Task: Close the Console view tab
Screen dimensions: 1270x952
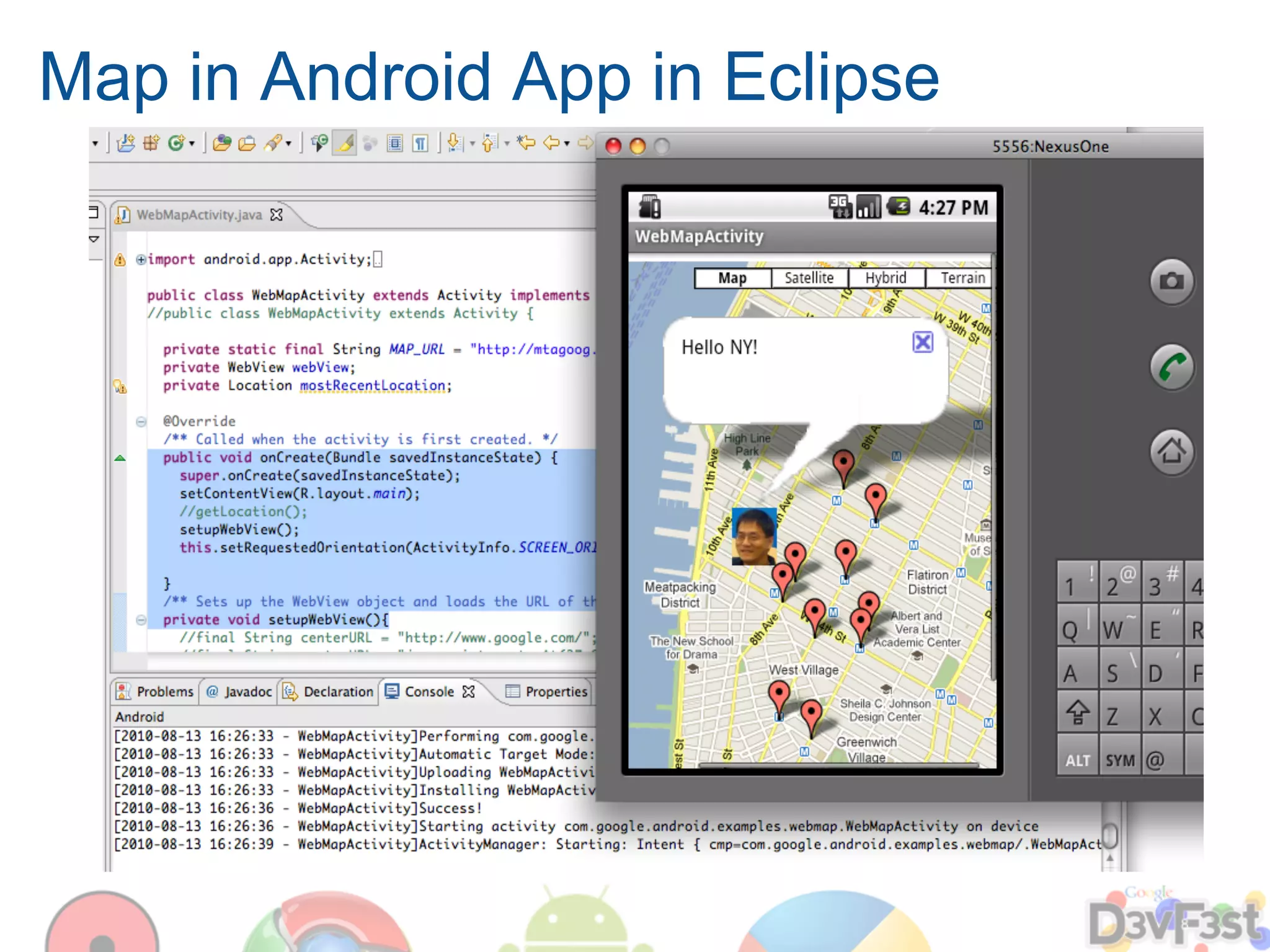Action: click(469, 692)
